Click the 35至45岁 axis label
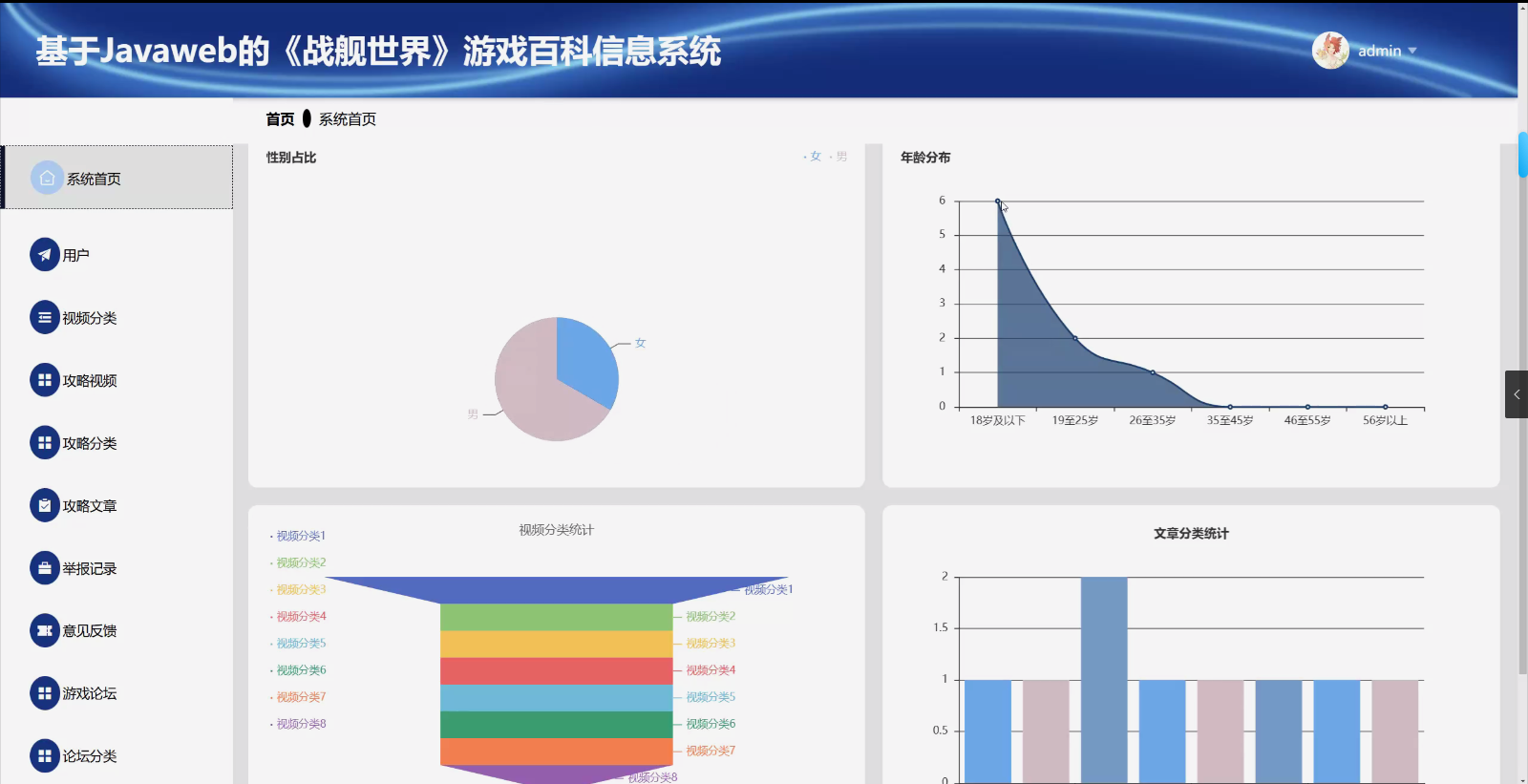The image size is (1528, 784). [1230, 420]
